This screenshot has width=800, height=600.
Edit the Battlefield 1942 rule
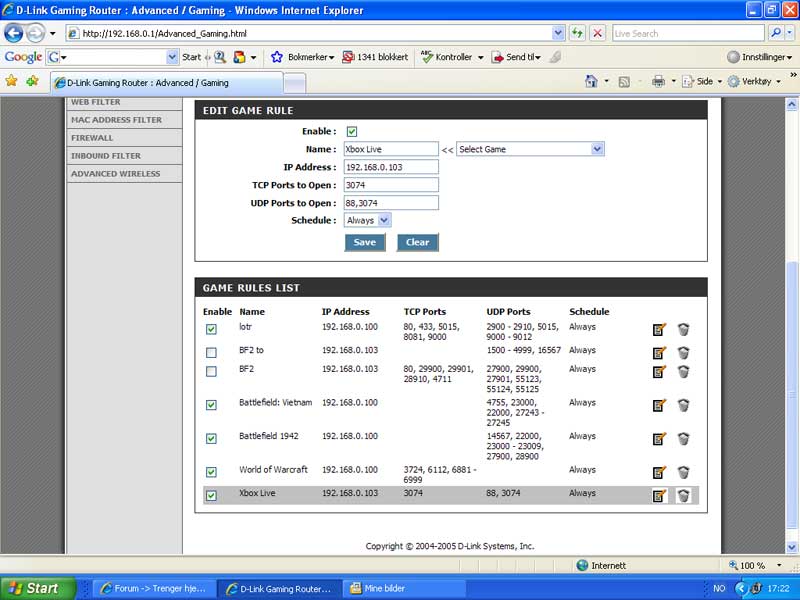(x=659, y=439)
